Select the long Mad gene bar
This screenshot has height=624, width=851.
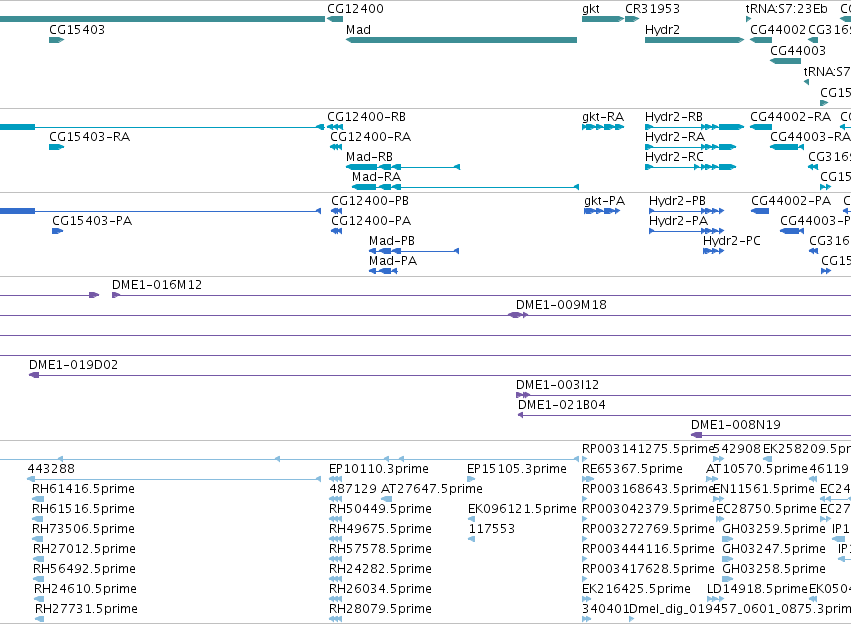click(461, 40)
